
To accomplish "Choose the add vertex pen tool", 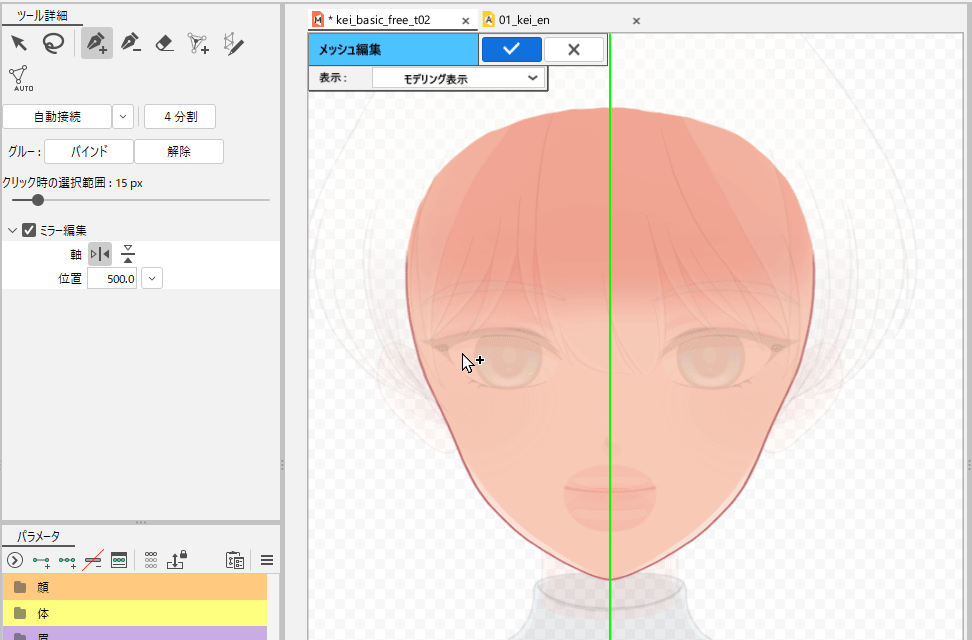I will pyautogui.click(x=96, y=43).
